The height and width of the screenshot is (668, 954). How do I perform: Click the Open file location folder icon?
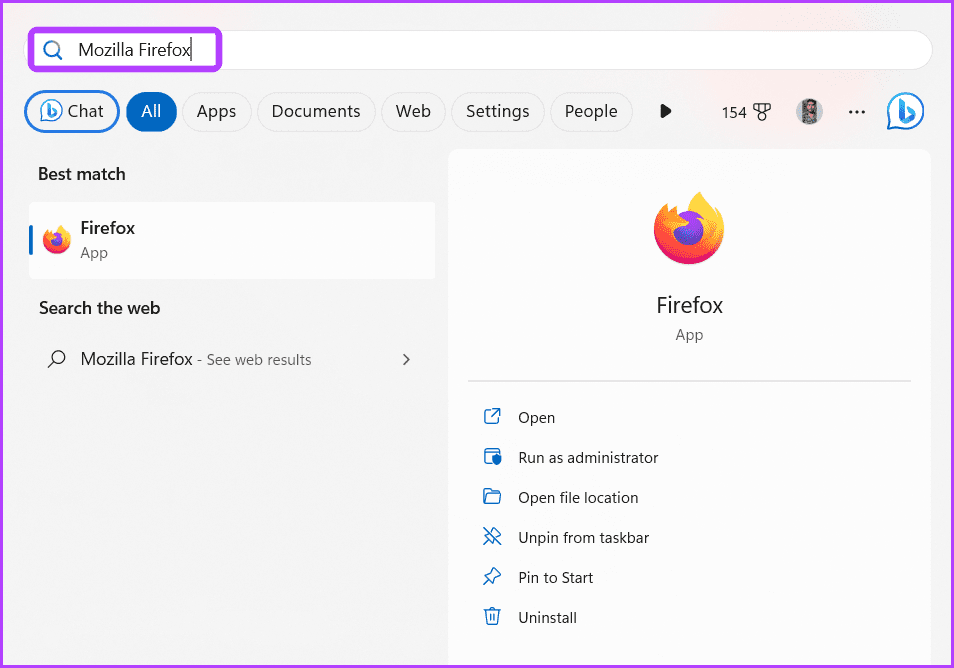coord(492,496)
